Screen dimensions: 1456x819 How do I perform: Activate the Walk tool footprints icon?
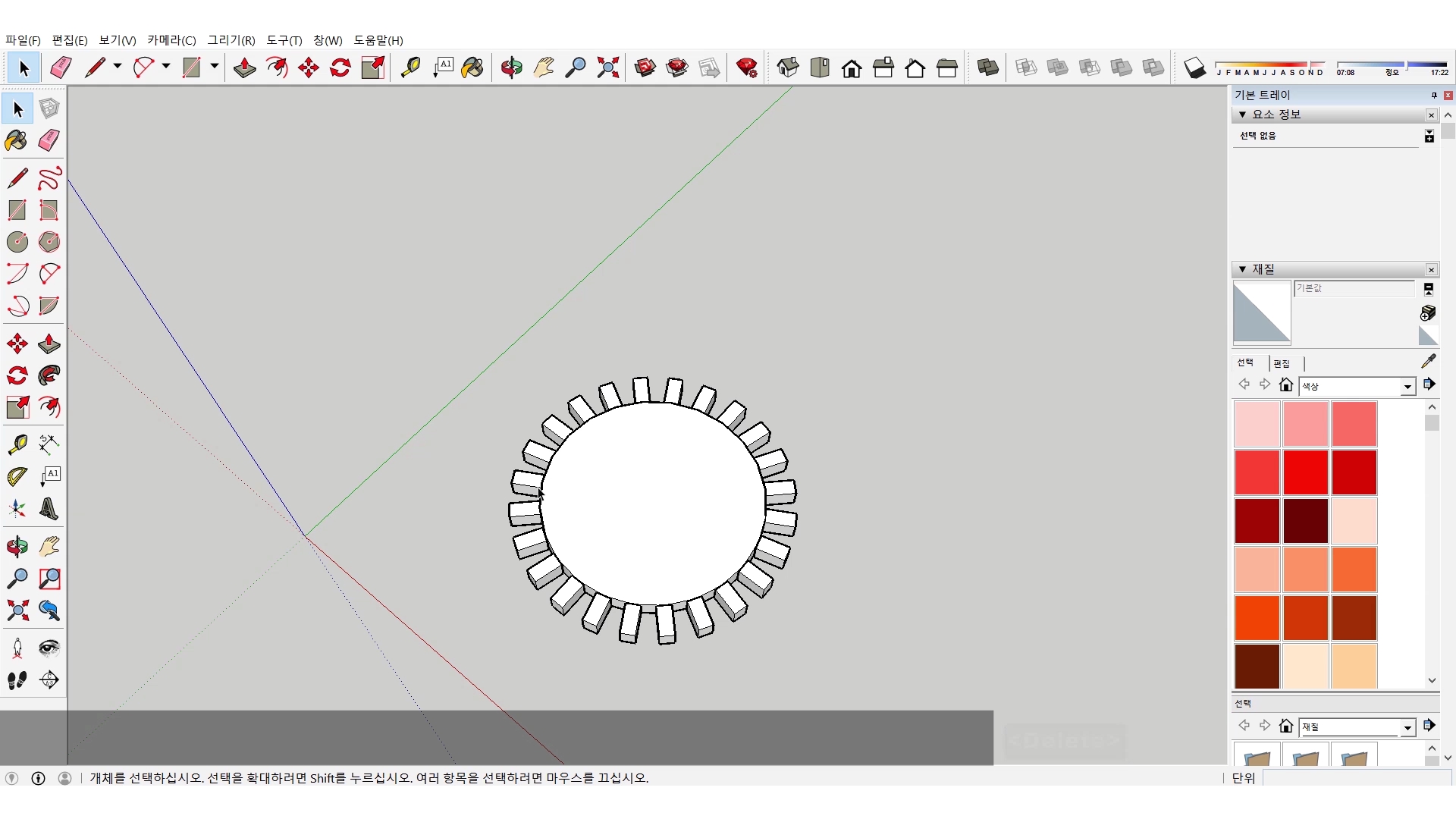point(17,680)
